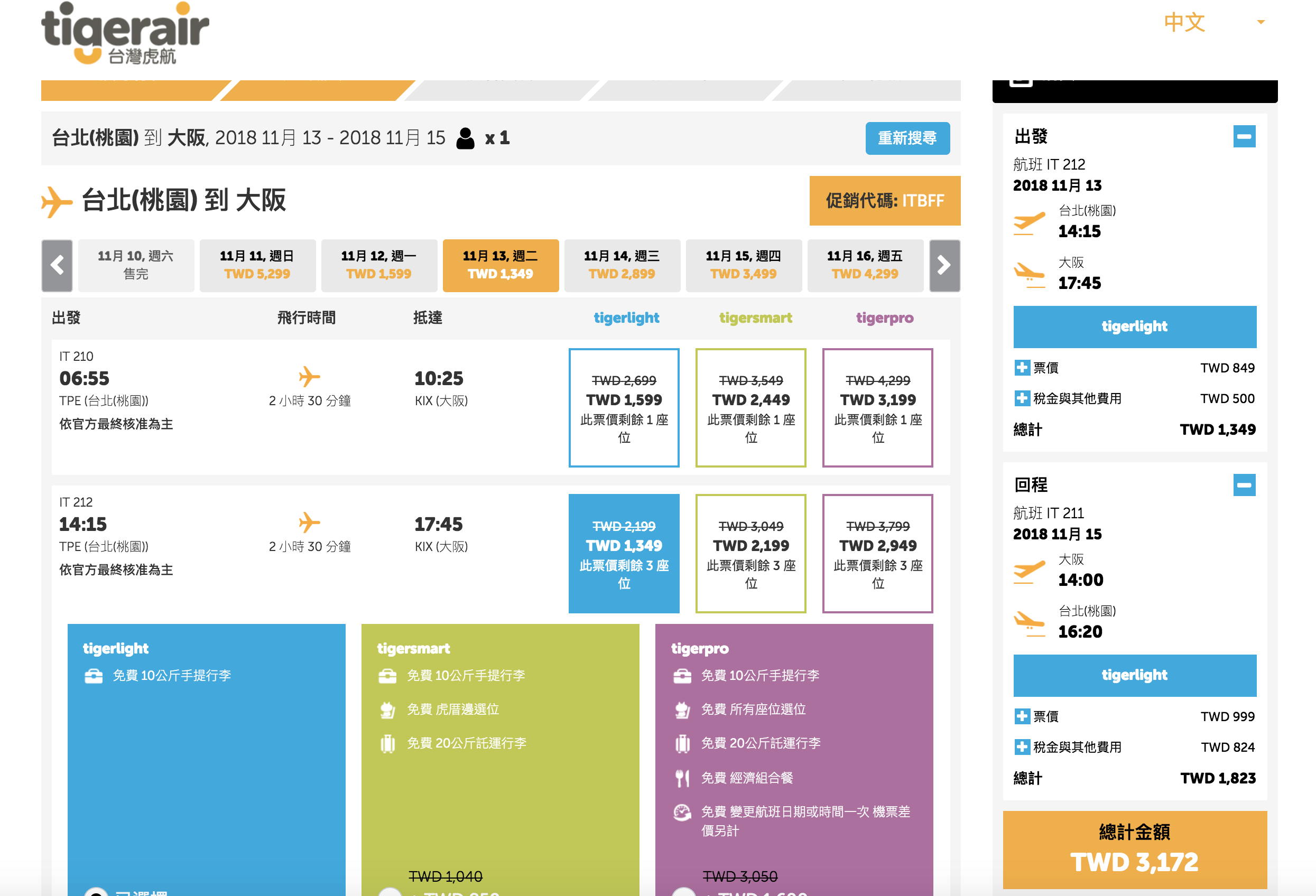Image resolution: width=1316 pixels, height=896 pixels.
Task: Click the IT 210 departure time 06:55
Action: coord(85,378)
